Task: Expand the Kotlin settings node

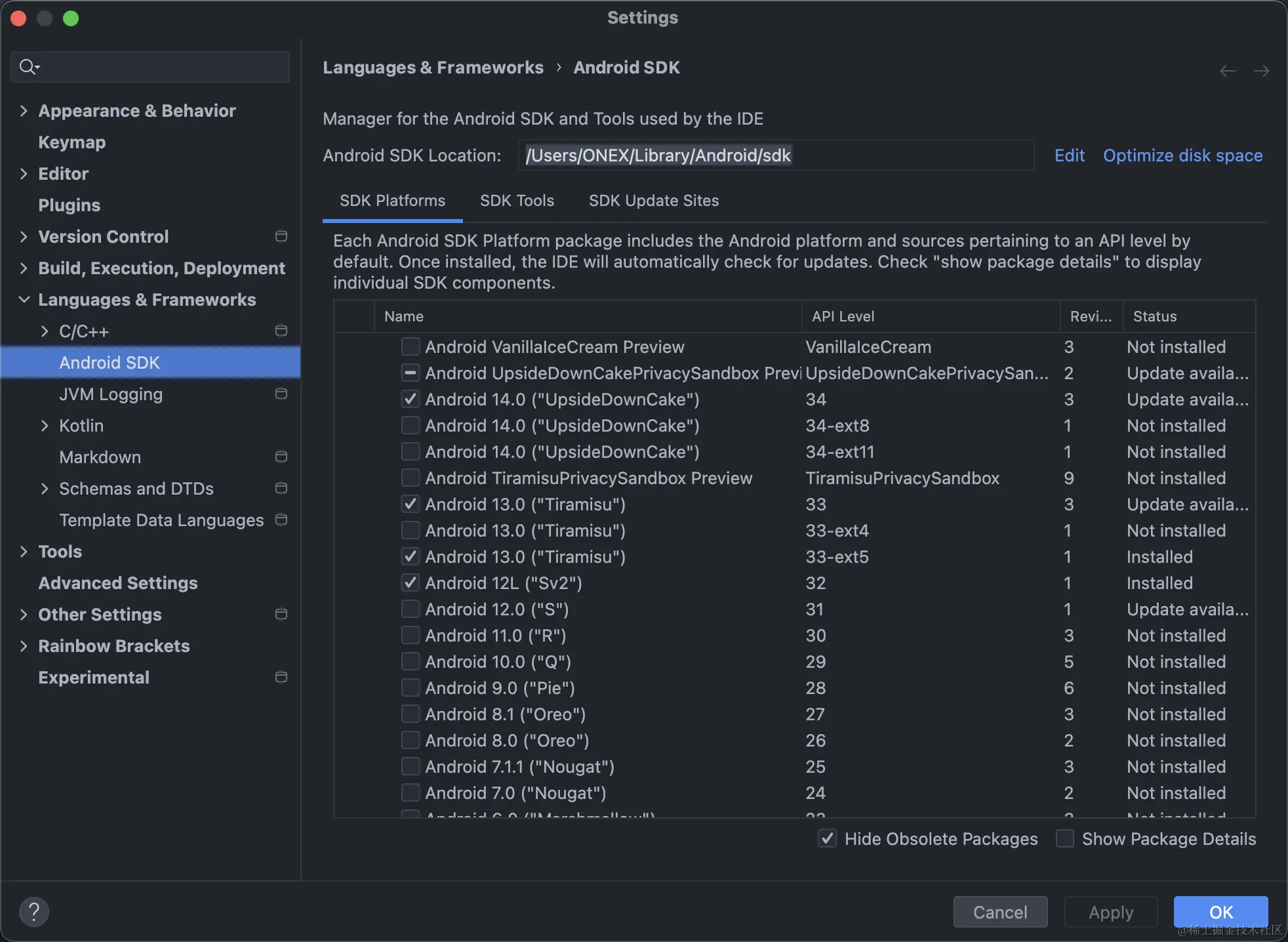Action: point(45,426)
